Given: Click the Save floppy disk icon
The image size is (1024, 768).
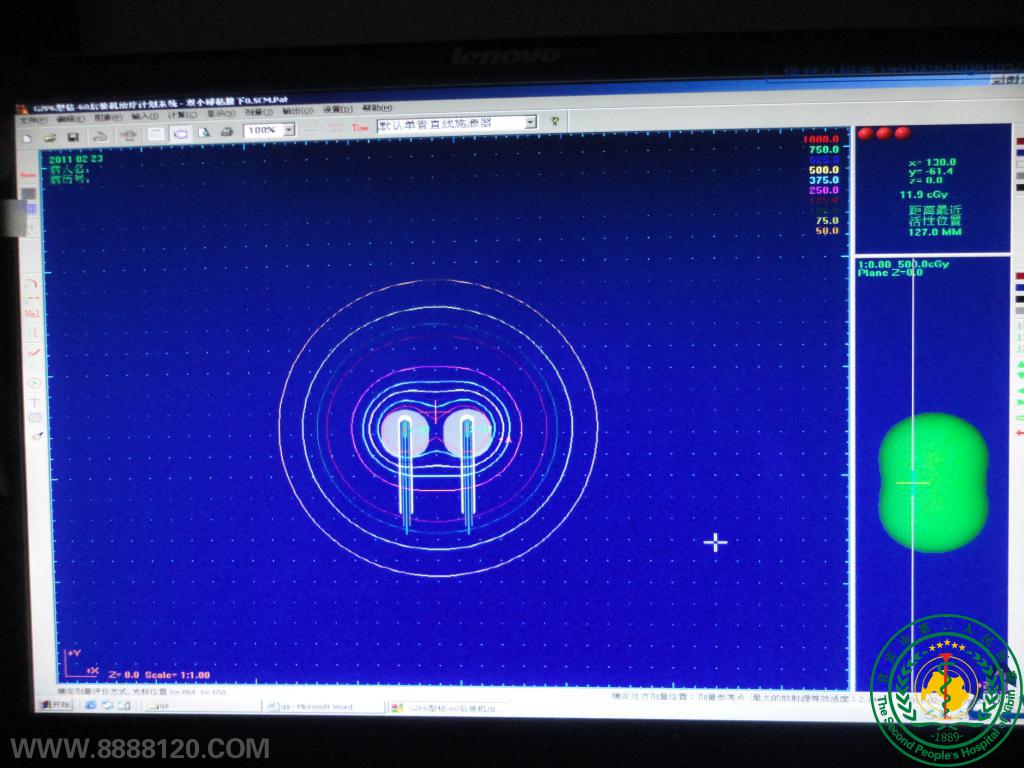Looking at the screenshot, I should pos(73,135).
